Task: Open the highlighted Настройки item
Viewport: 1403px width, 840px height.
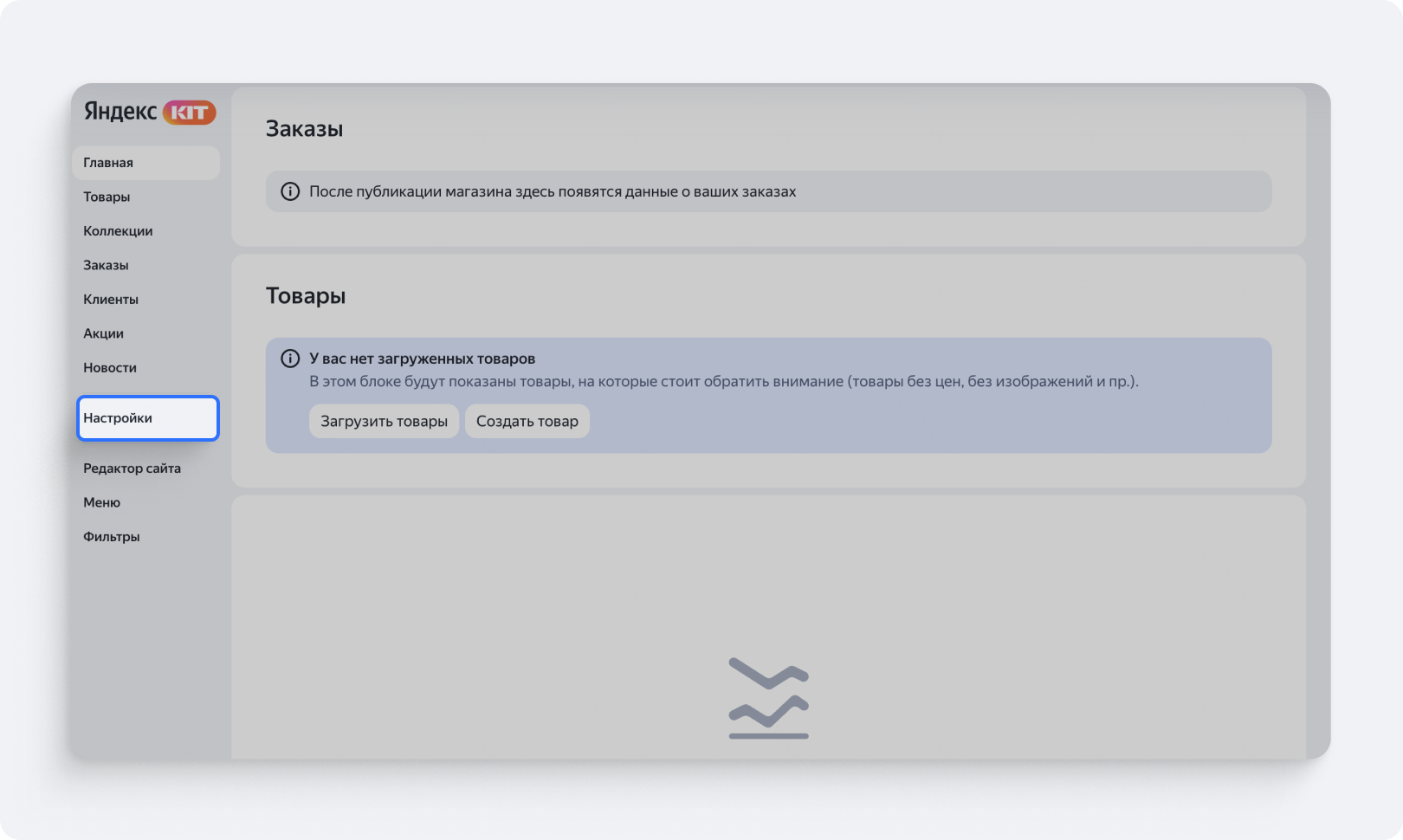Action: (x=147, y=418)
